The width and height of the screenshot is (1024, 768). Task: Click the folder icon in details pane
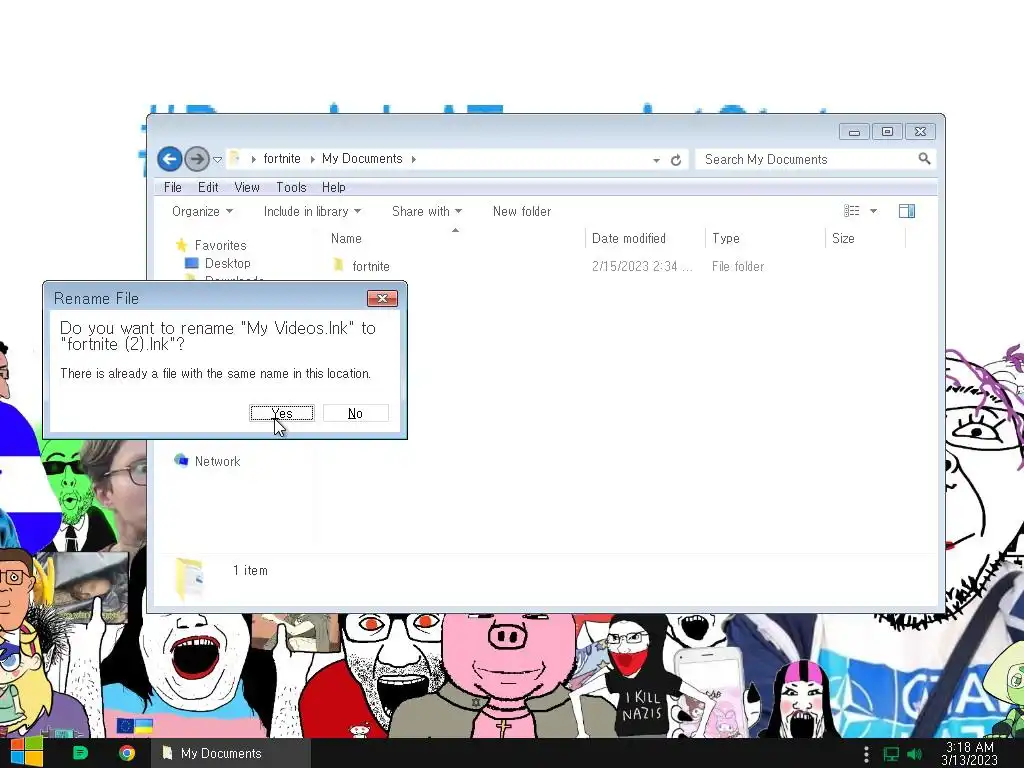point(190,577)
